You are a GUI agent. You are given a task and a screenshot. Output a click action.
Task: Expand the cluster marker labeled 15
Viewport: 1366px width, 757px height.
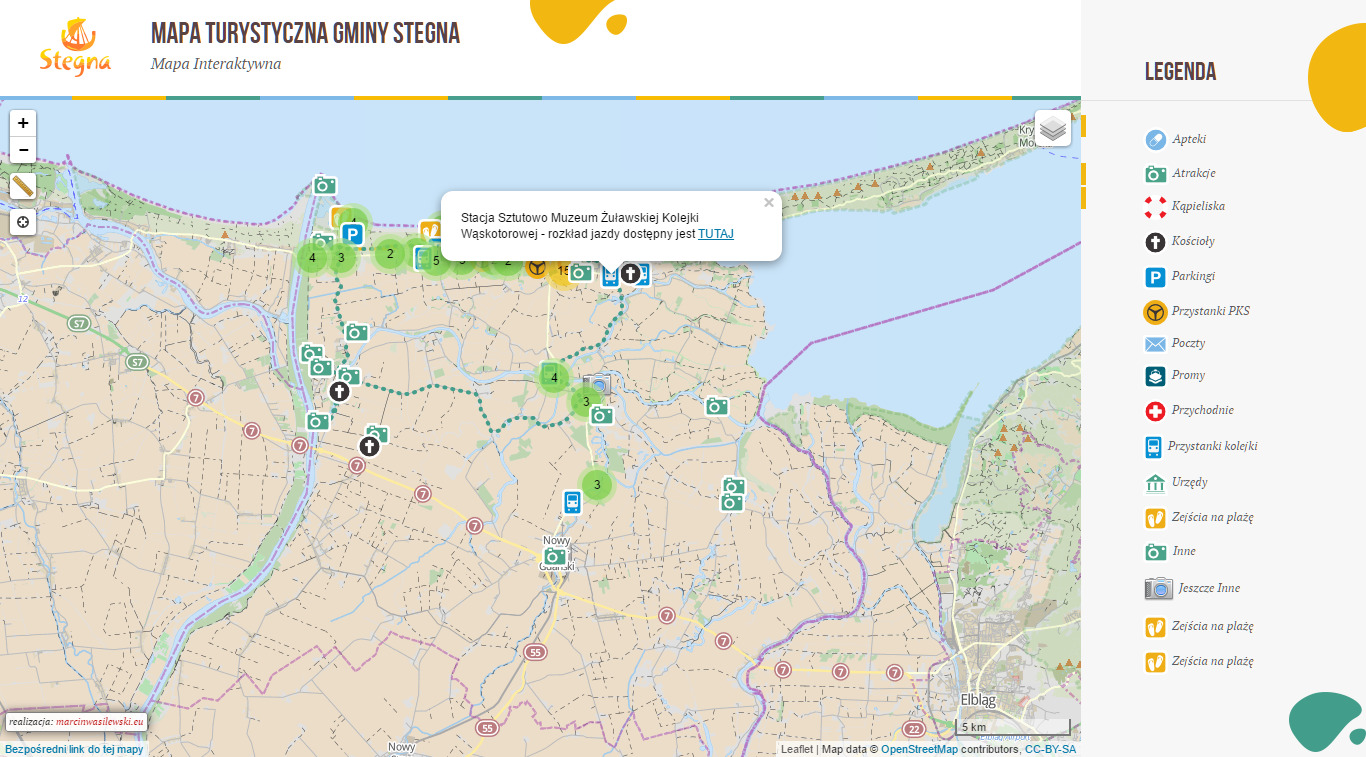pyautogui.click(x=562, y=270)
